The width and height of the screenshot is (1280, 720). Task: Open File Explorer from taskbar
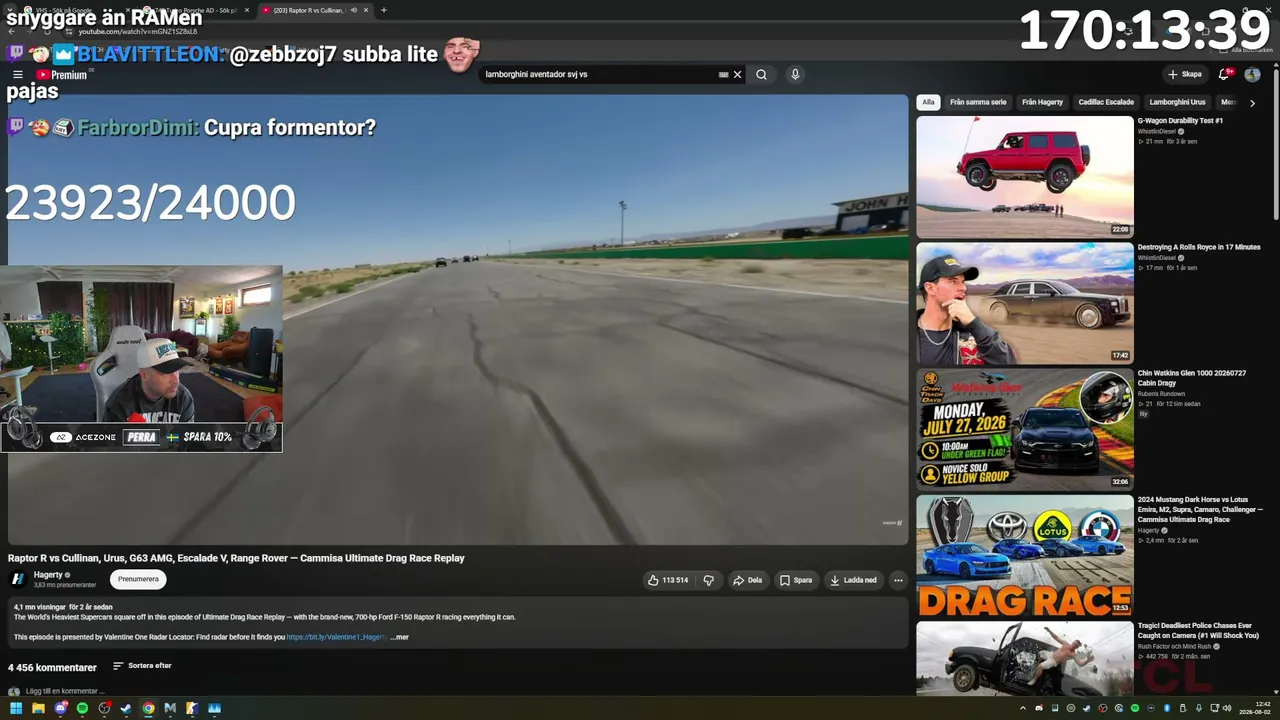click(38, 708)
